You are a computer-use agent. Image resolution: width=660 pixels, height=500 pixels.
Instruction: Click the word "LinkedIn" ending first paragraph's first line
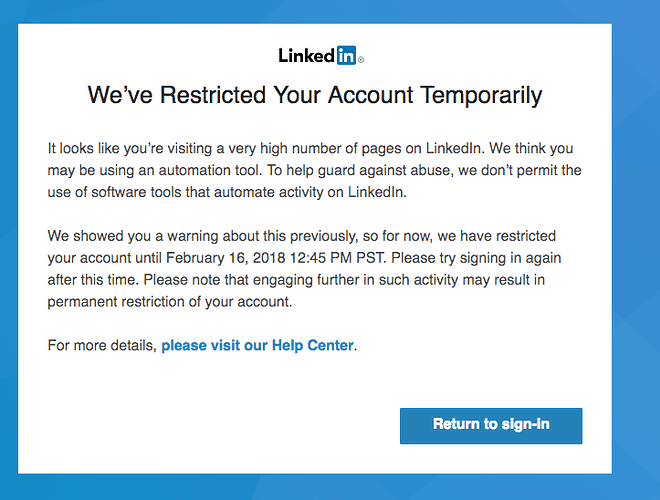[453, 148]
